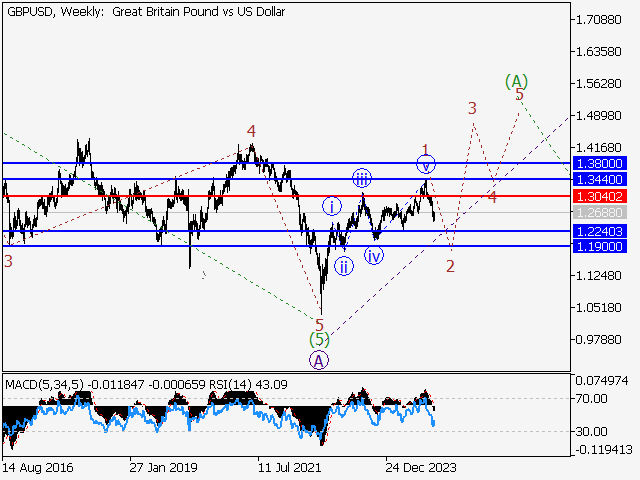Select the circled purple A wave label
This screenshot has height=480, width=640.
tap(318, 360)
